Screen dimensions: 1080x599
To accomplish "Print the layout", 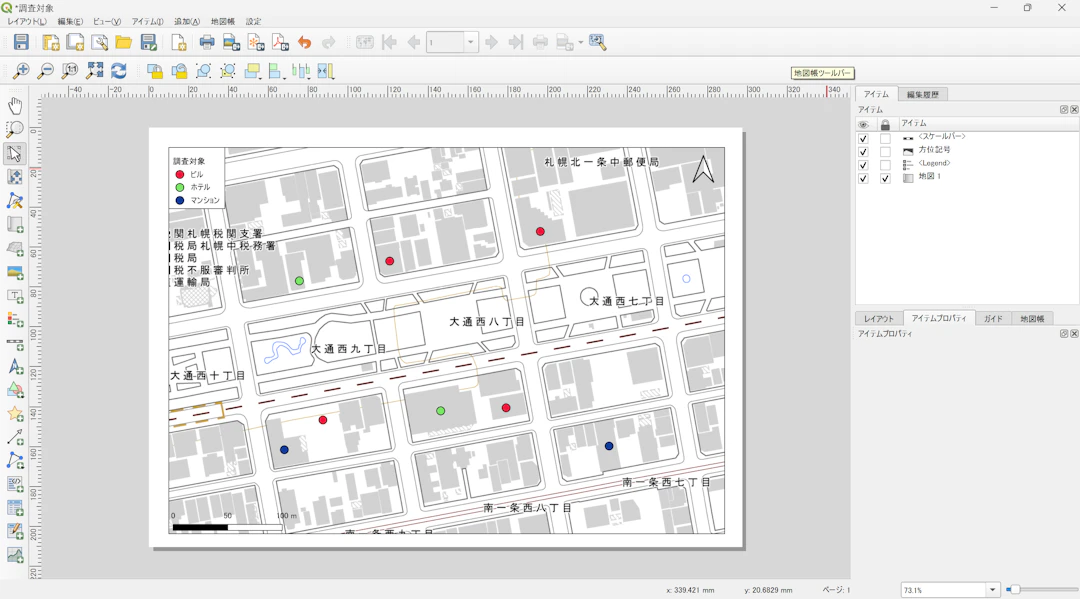I will point(207,42).
